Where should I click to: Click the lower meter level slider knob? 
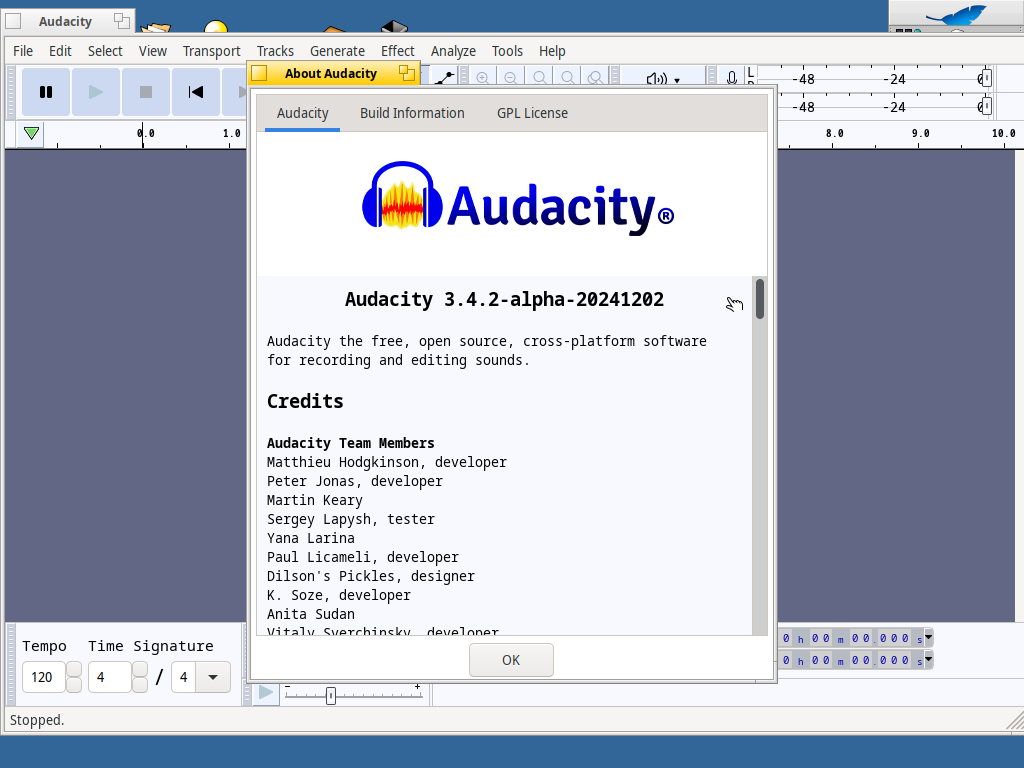coord(987,106)
